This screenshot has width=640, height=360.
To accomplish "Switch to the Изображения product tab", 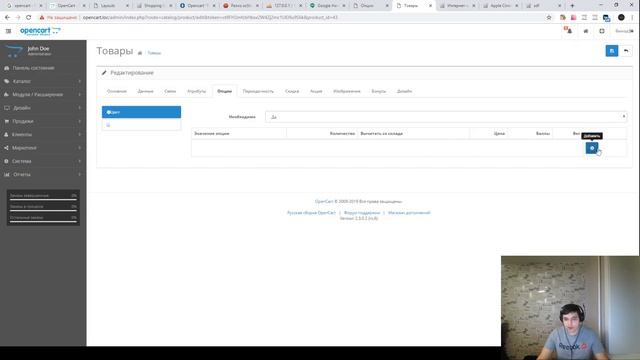I will click(x=347, y=91).
